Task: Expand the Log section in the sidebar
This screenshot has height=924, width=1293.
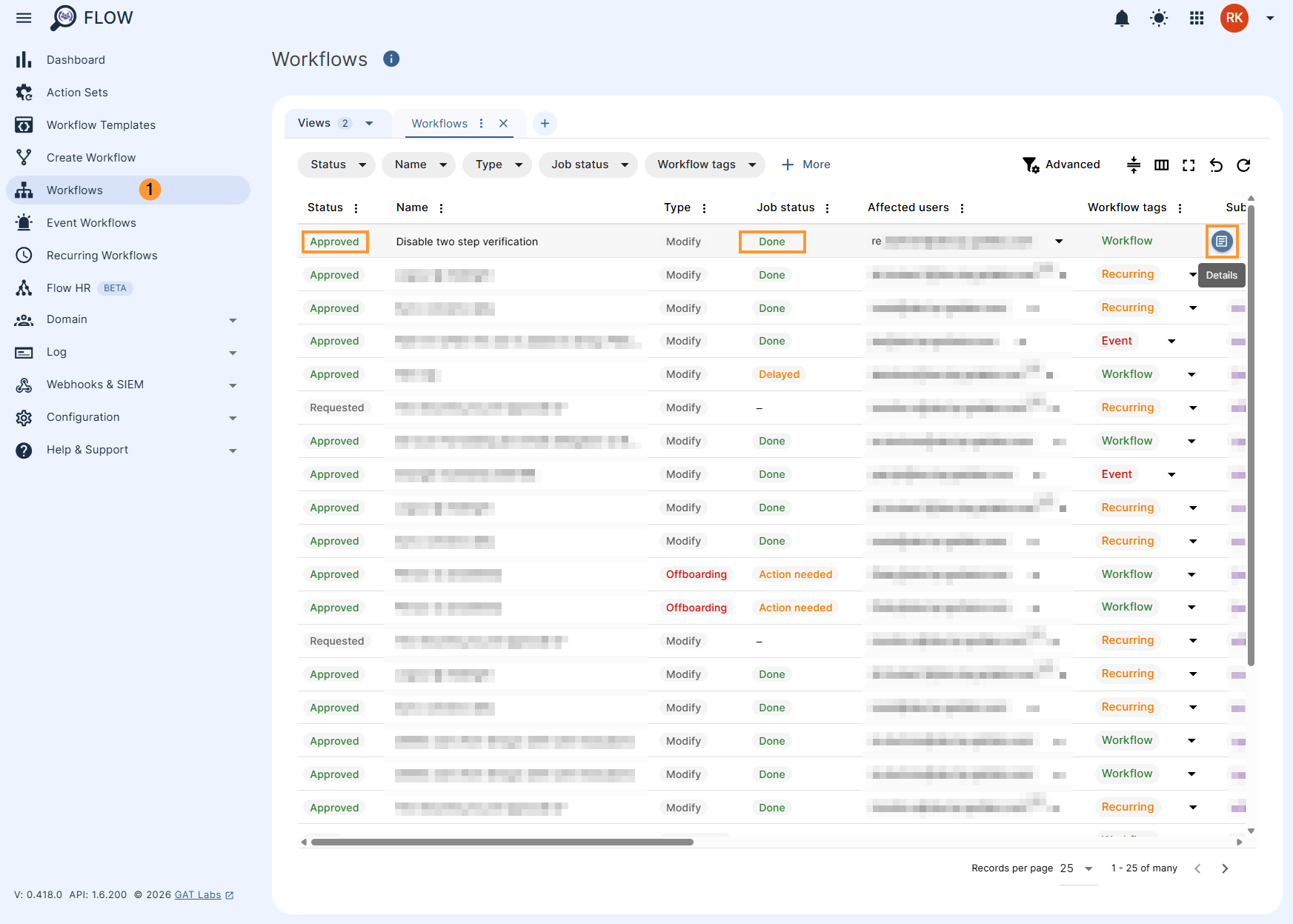Action: point(56,352)
